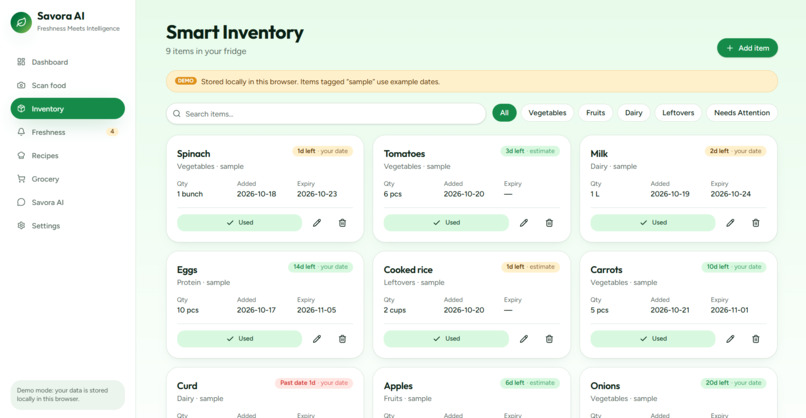Go to Scan food
Screen dimensions: 806x418
point(67,85)
